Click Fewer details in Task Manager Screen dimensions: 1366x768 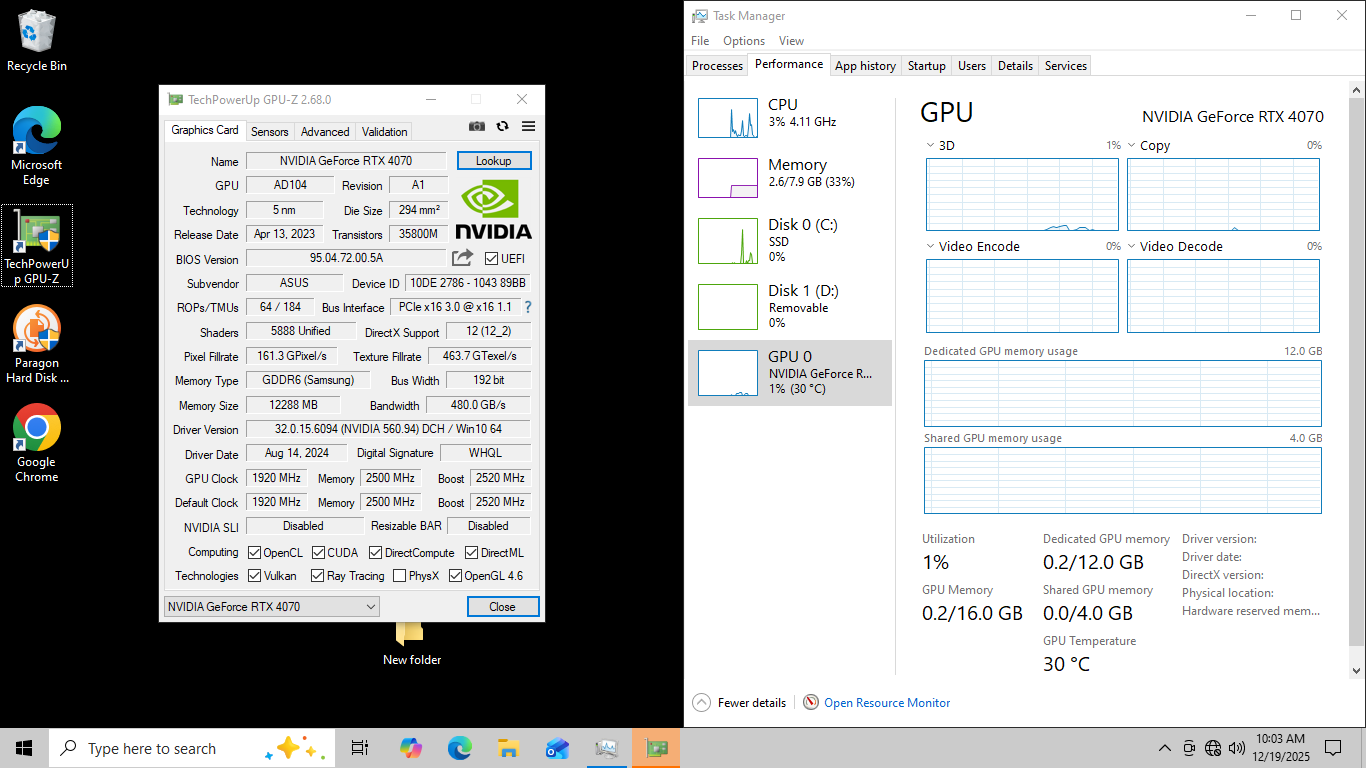739,703
